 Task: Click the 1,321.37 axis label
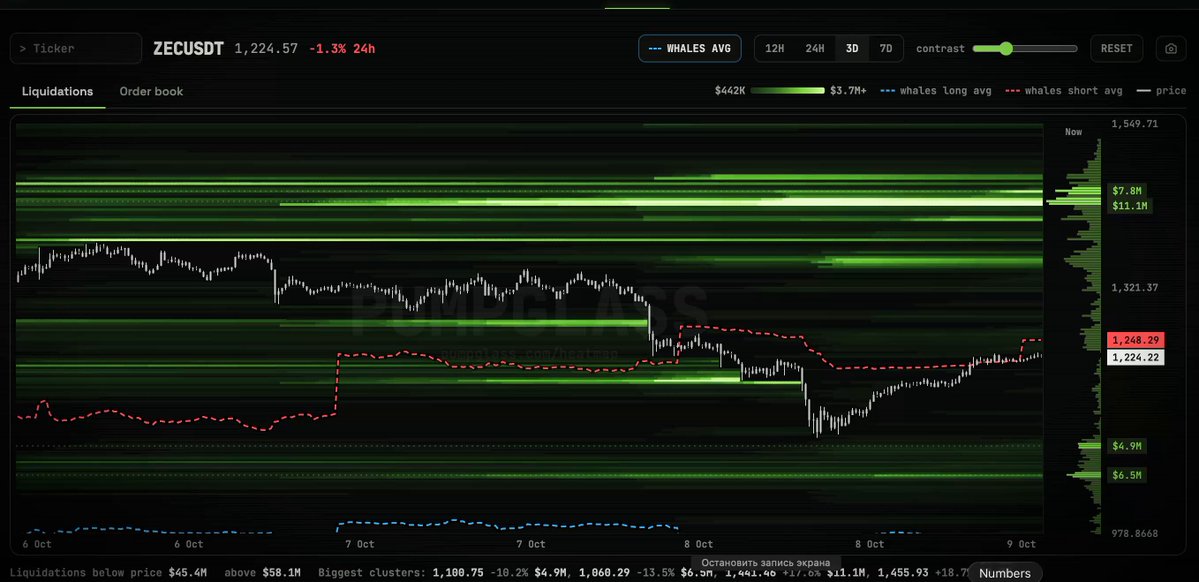(x=1136, y=288)
